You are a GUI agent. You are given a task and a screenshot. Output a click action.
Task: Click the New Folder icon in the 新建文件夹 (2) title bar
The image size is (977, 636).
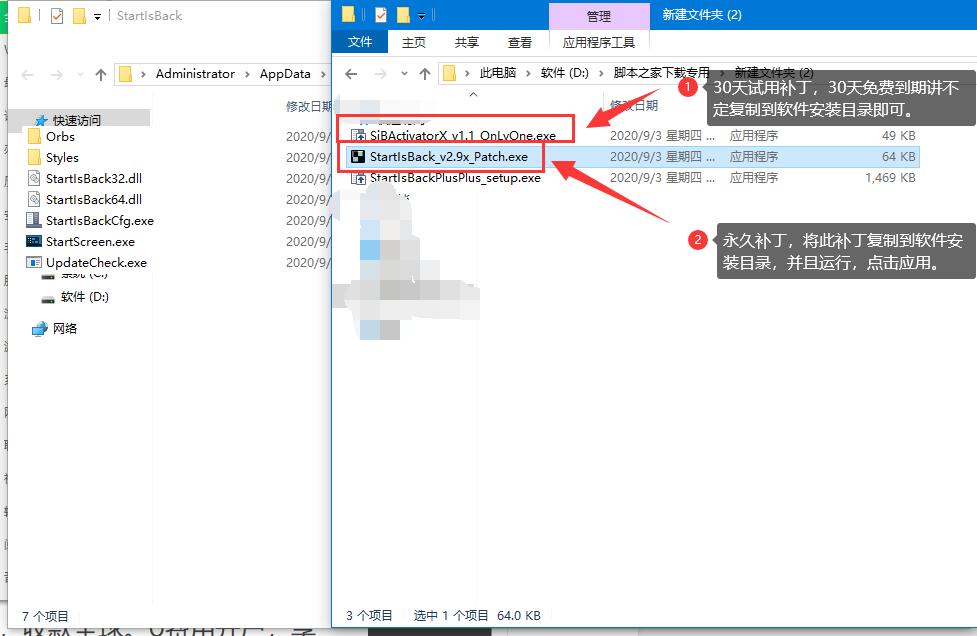point(404,14)
